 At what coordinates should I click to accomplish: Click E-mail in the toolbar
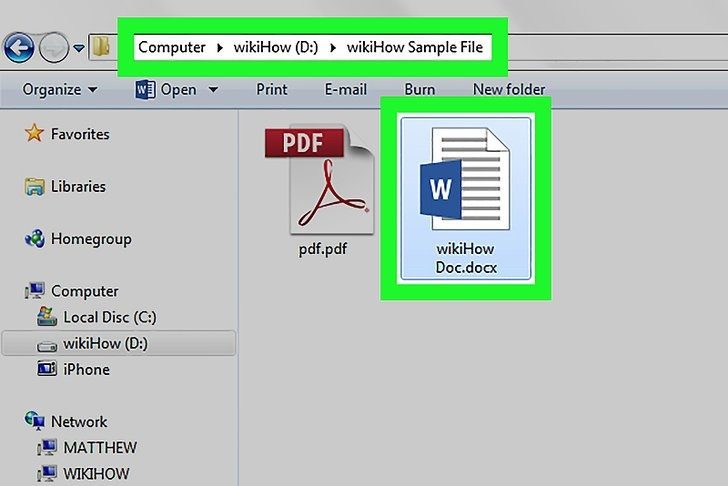(x=347, y=89)
